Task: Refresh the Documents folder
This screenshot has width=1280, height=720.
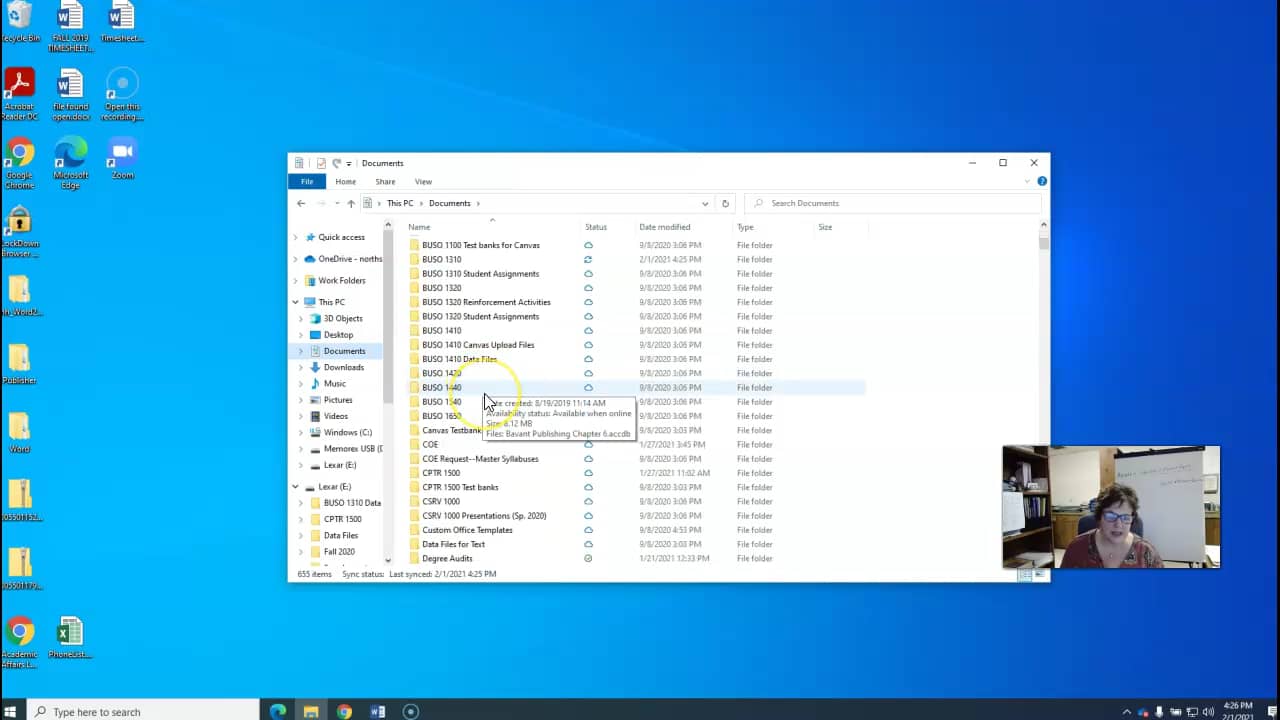Action: tap(725, 203)
